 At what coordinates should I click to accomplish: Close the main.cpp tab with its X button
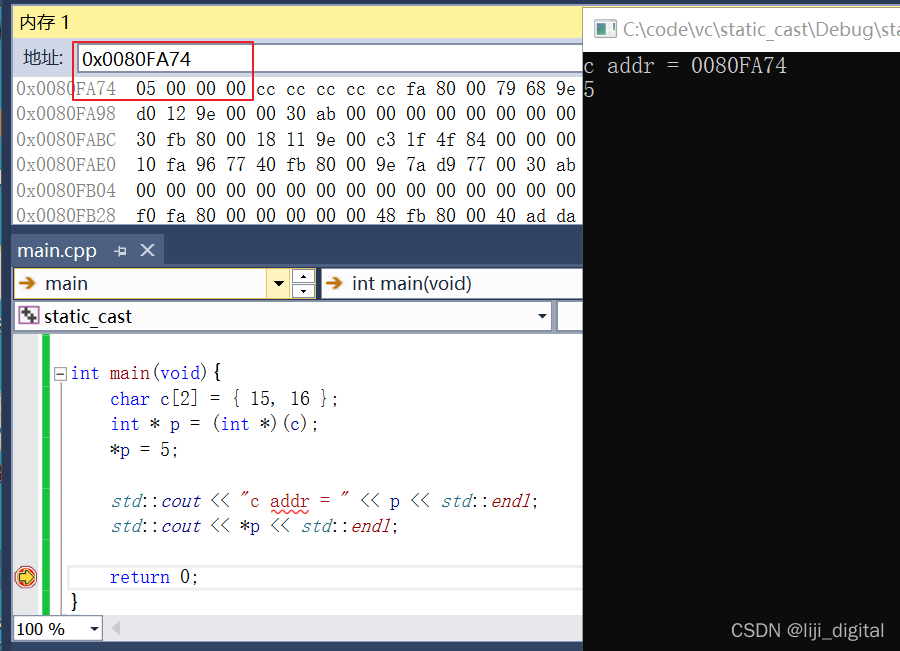[x=147, y=250]
